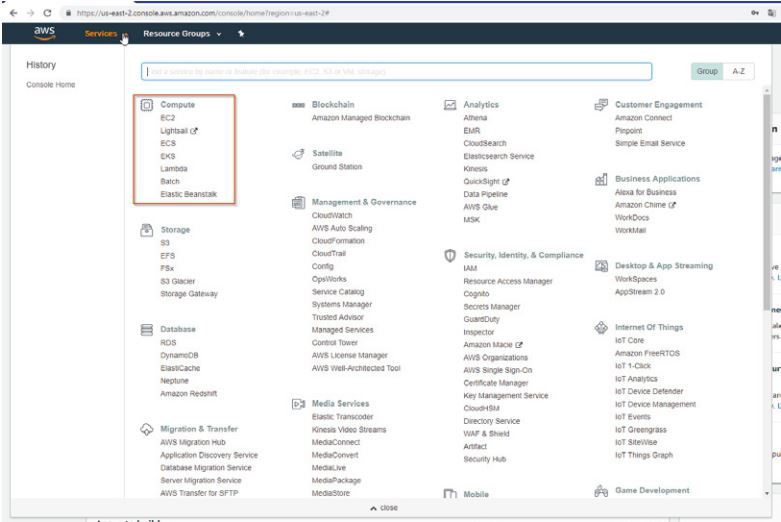Click the services panel scrollbar
The width and height of the screenshot is (781, 522).
(x=767, y=202)
